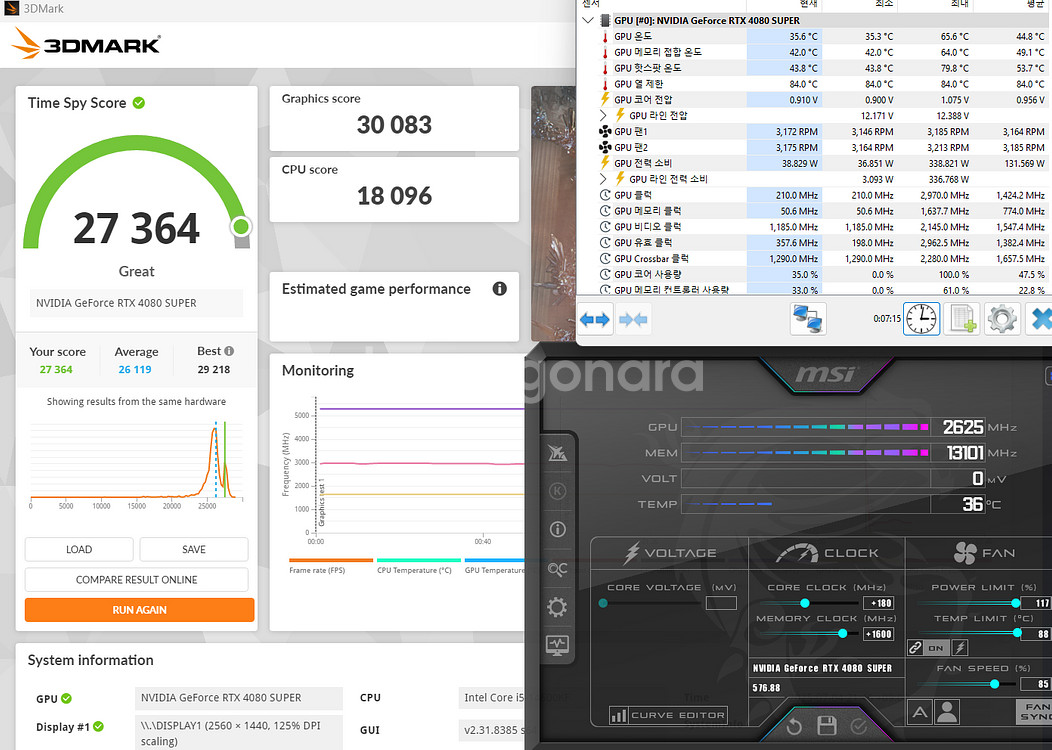Toggle the power and temp limit link icon
Screen dimensions: 1052x750
click(x=915, y=648)
